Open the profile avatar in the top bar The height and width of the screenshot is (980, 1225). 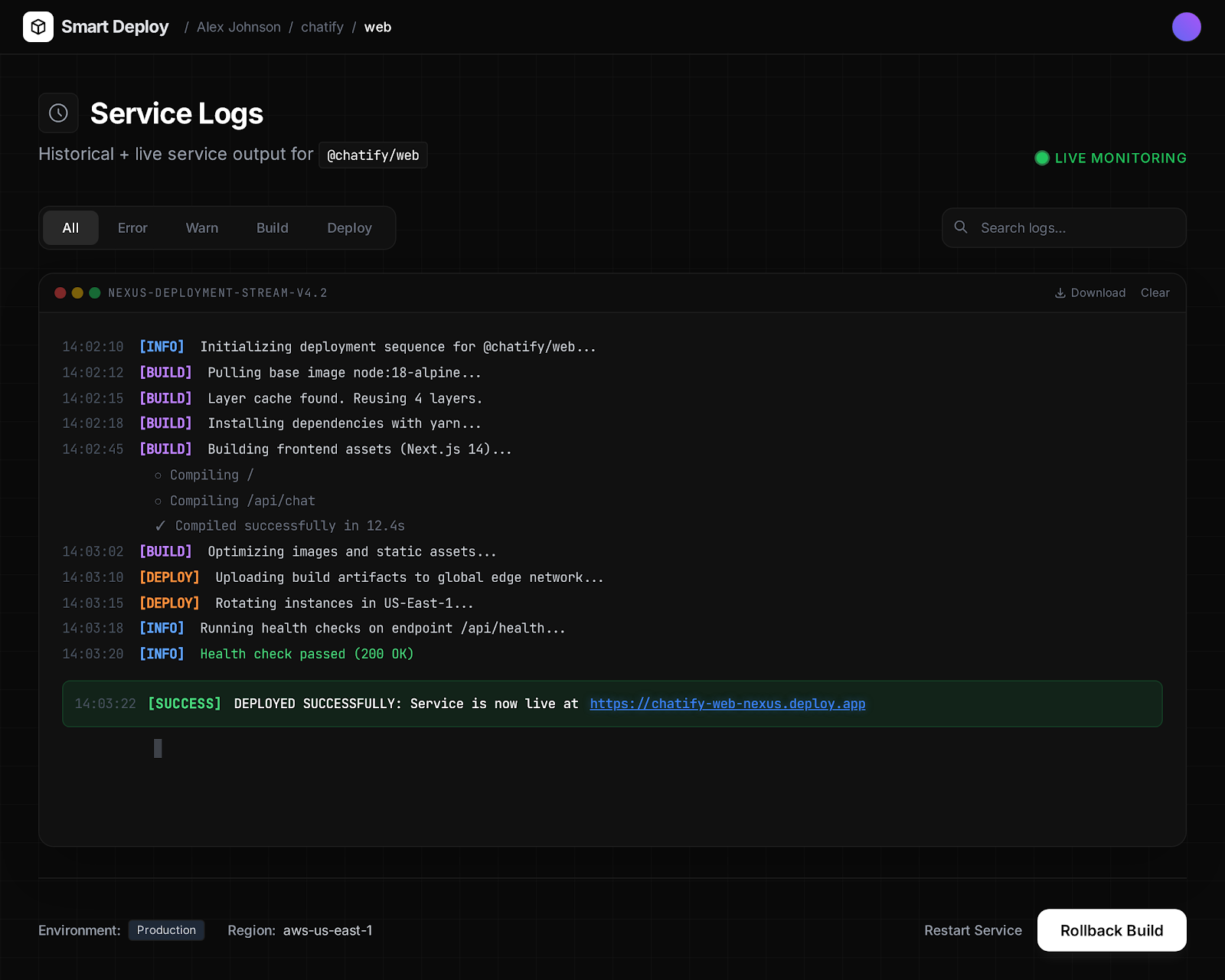coord(1186,27)
